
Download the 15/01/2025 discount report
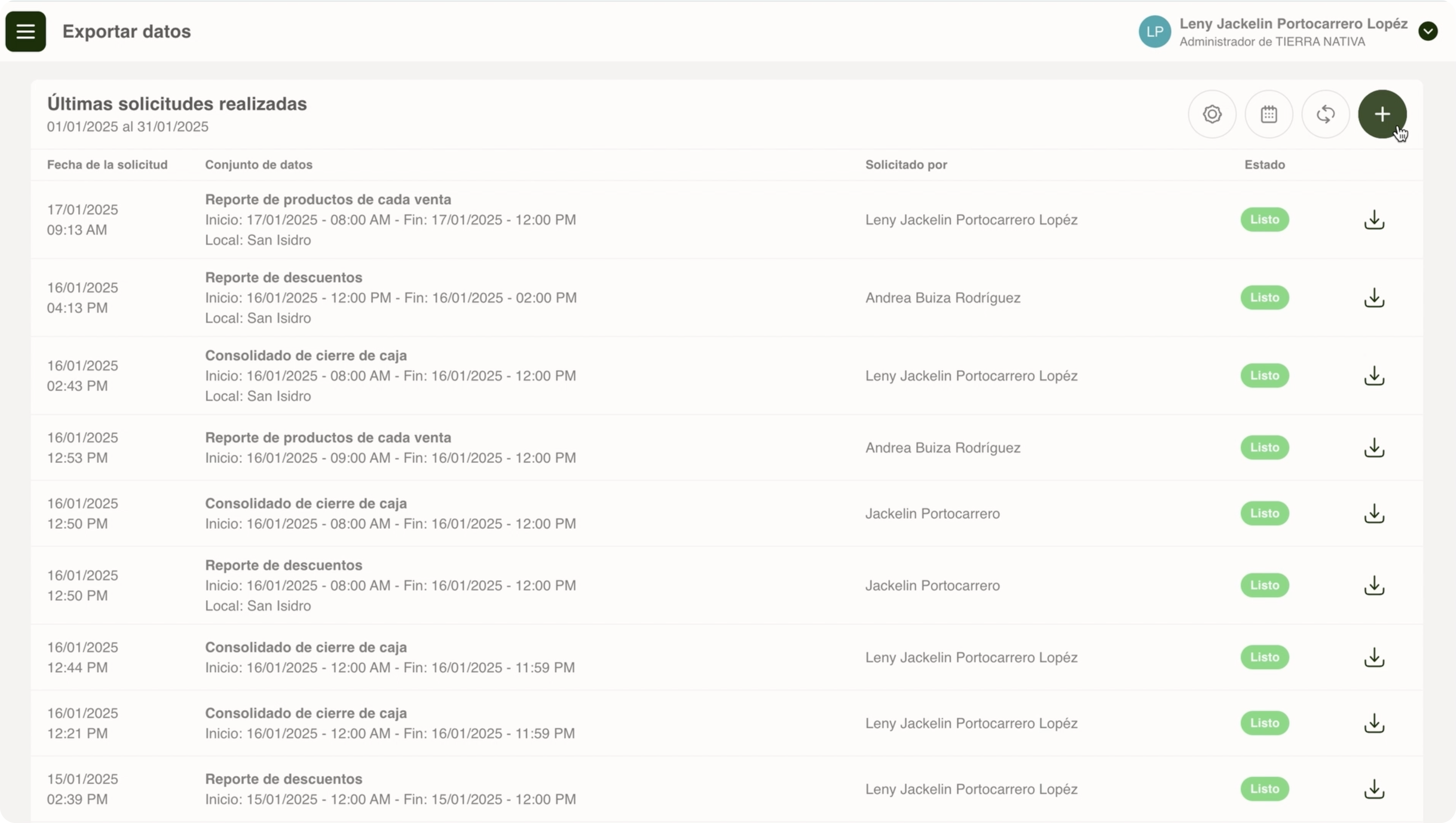click(x=1374, y=789)
